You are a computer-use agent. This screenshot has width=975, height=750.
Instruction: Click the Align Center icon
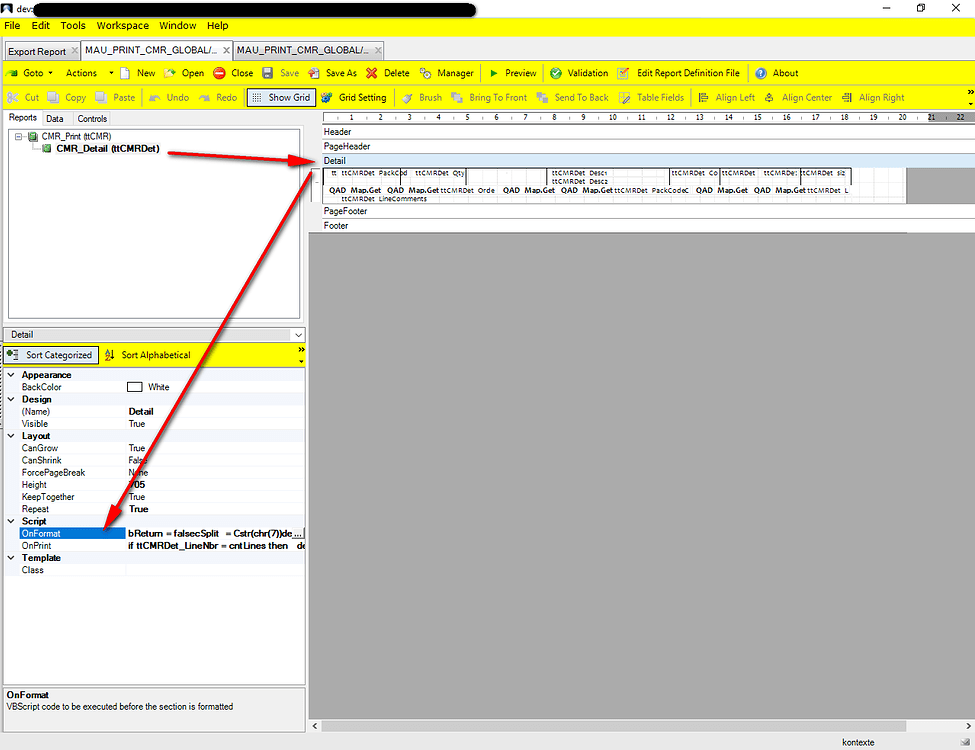769,98
